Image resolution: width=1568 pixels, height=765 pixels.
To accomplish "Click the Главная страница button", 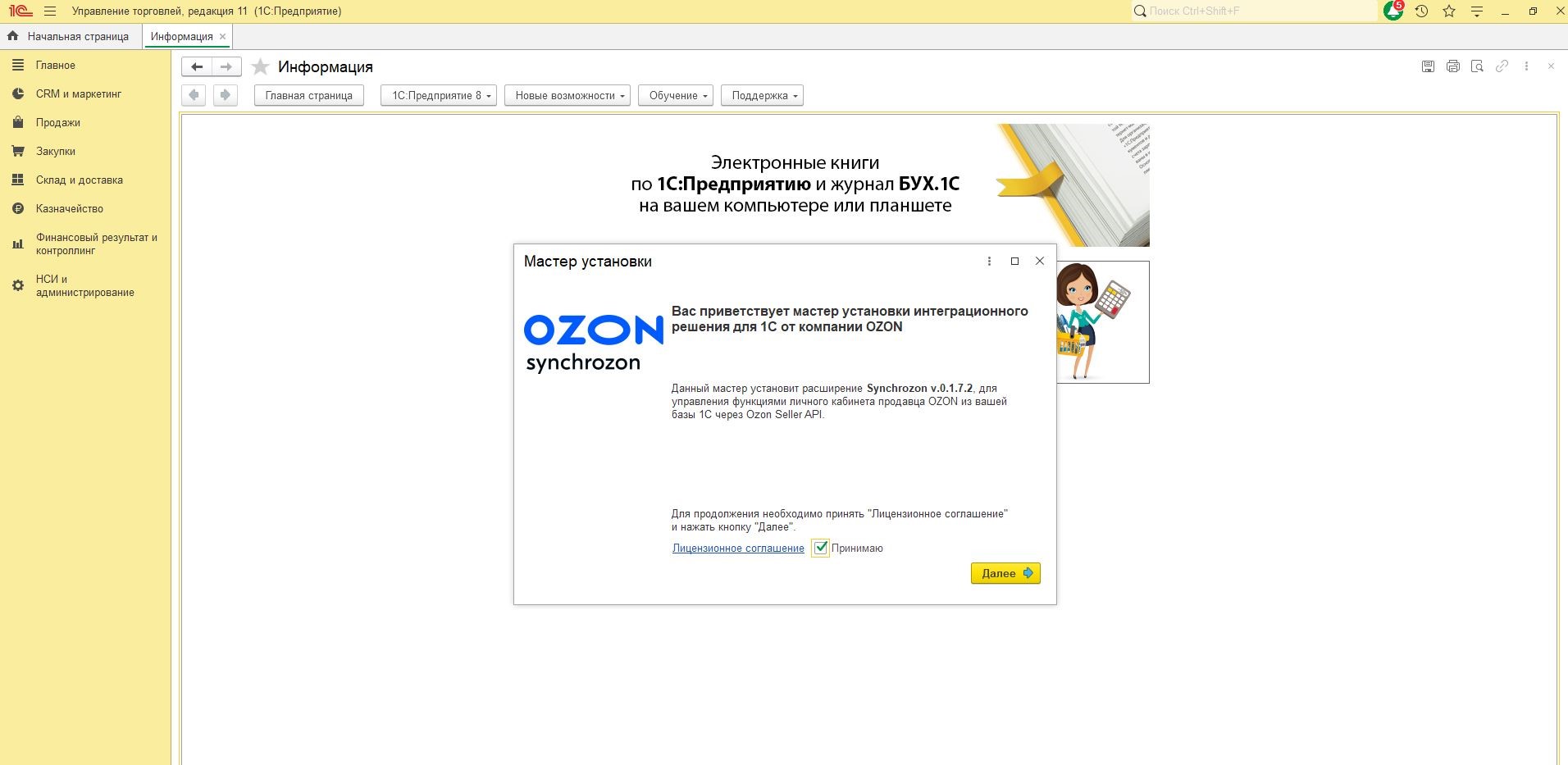I will 309,95.
